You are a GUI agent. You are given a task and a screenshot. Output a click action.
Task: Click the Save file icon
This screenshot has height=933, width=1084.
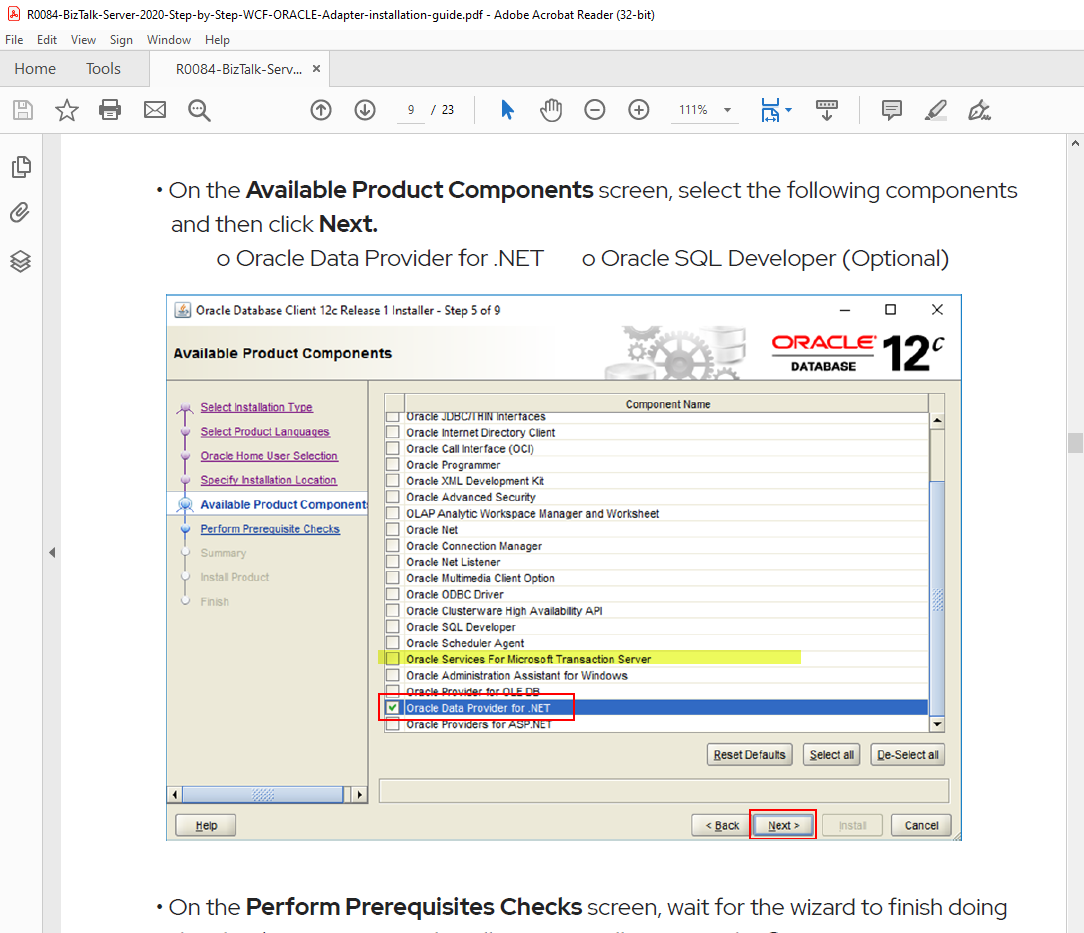[x=23, y=110]
